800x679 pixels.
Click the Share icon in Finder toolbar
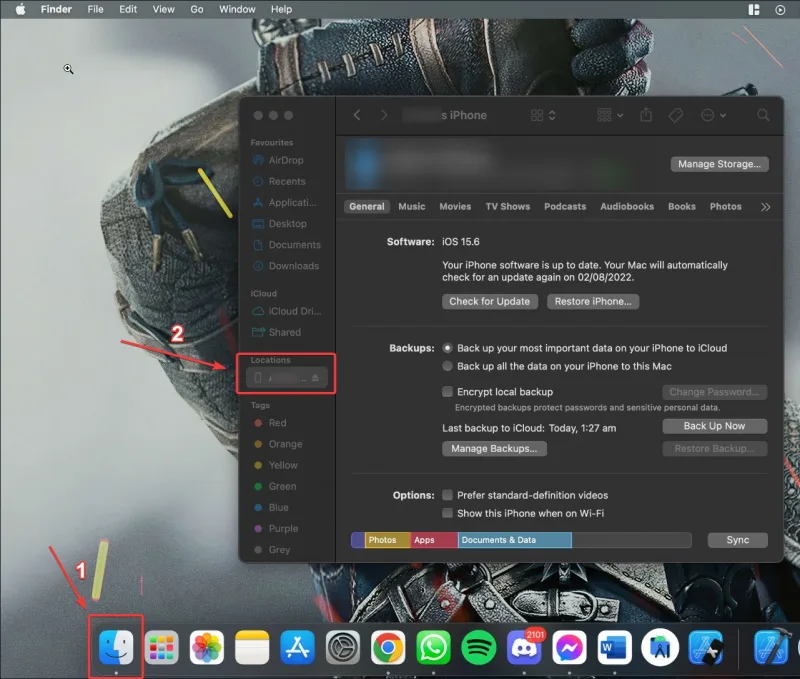coord(646,115)
